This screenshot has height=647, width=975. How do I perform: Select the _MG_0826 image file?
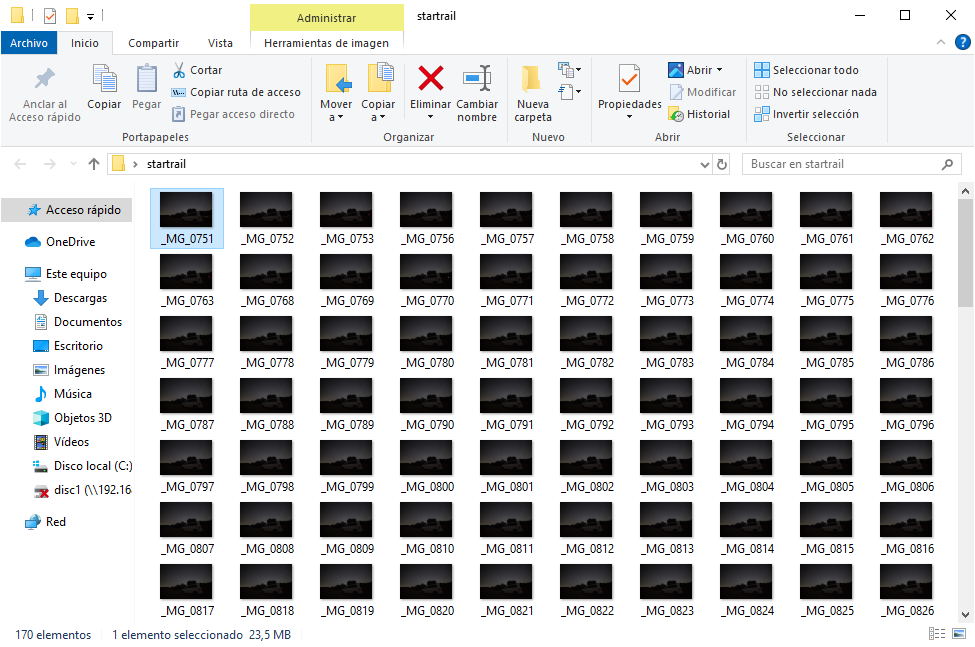[907, 590]
